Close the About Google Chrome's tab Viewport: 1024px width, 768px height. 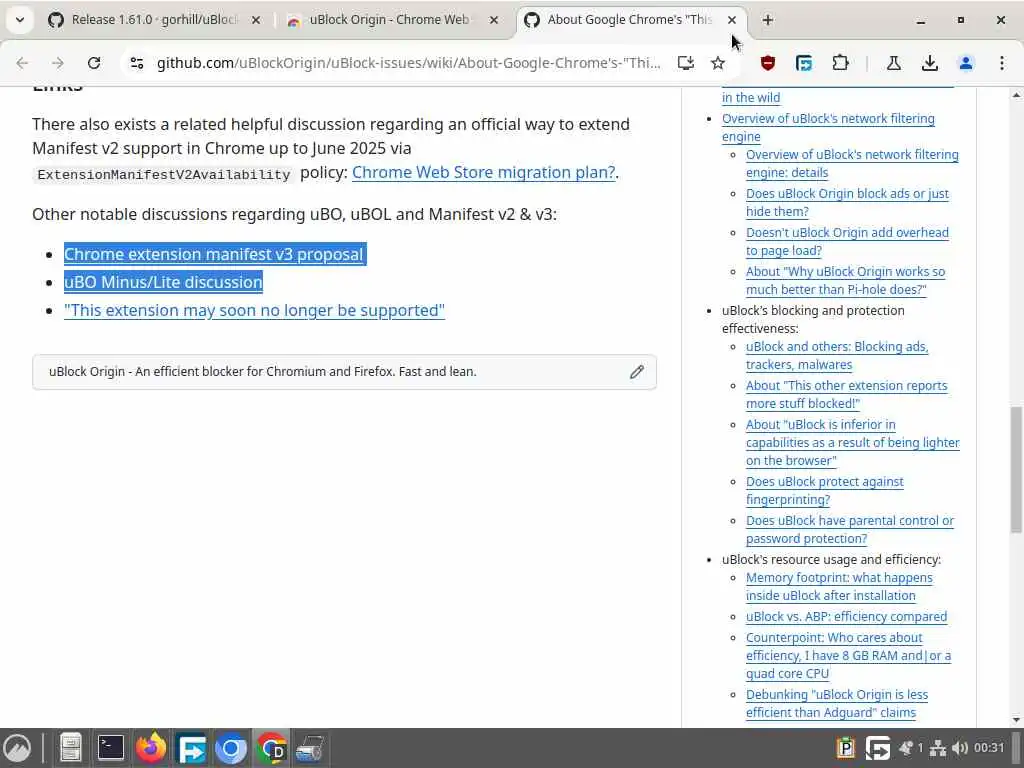pos(732,20)
